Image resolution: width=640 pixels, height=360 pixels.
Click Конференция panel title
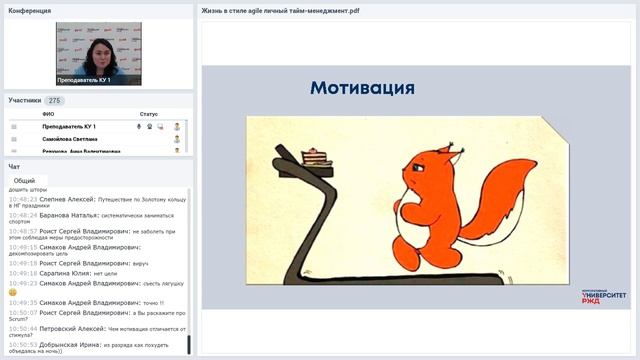30,11
